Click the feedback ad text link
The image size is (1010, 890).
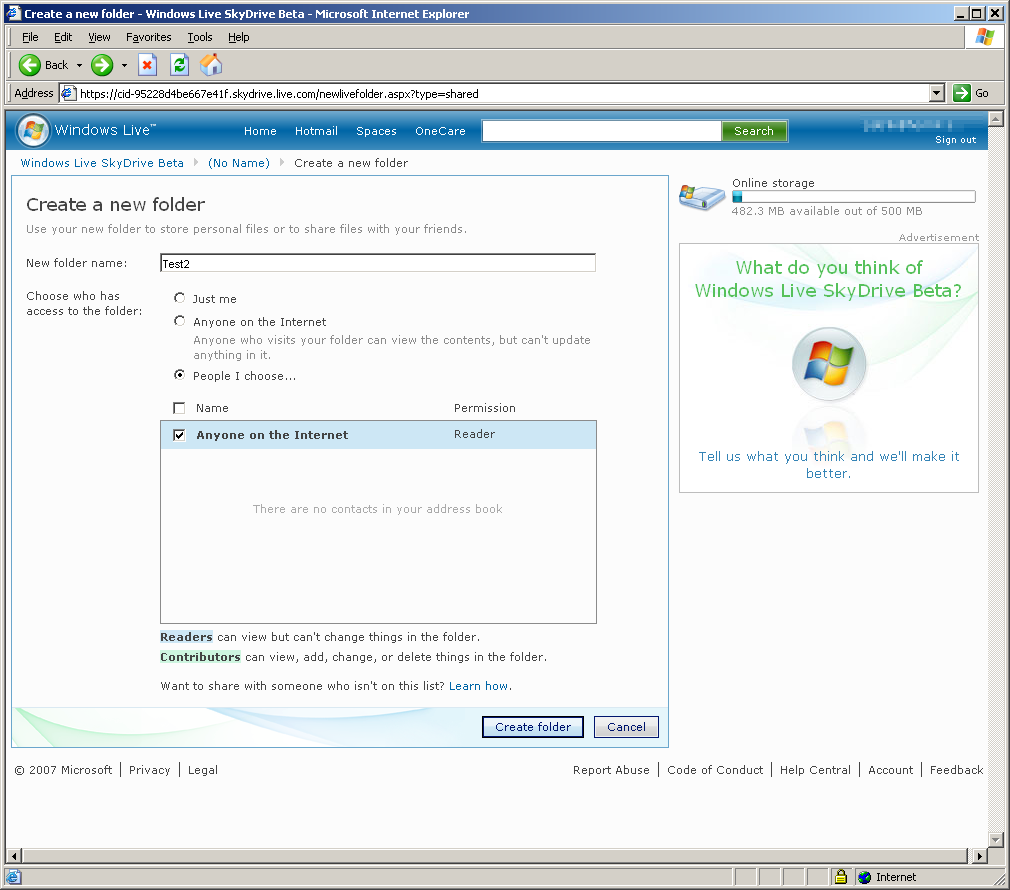tap(829, 464)
